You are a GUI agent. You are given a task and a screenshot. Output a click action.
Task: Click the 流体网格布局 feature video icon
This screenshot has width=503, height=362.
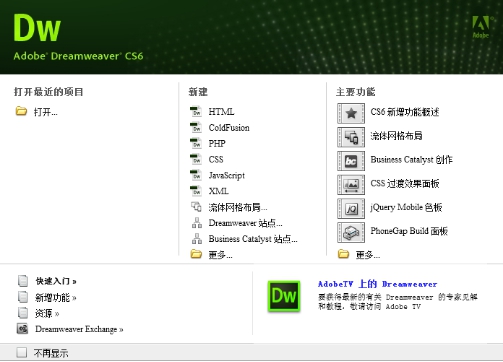pyautogui.click(x=351, y=137)
